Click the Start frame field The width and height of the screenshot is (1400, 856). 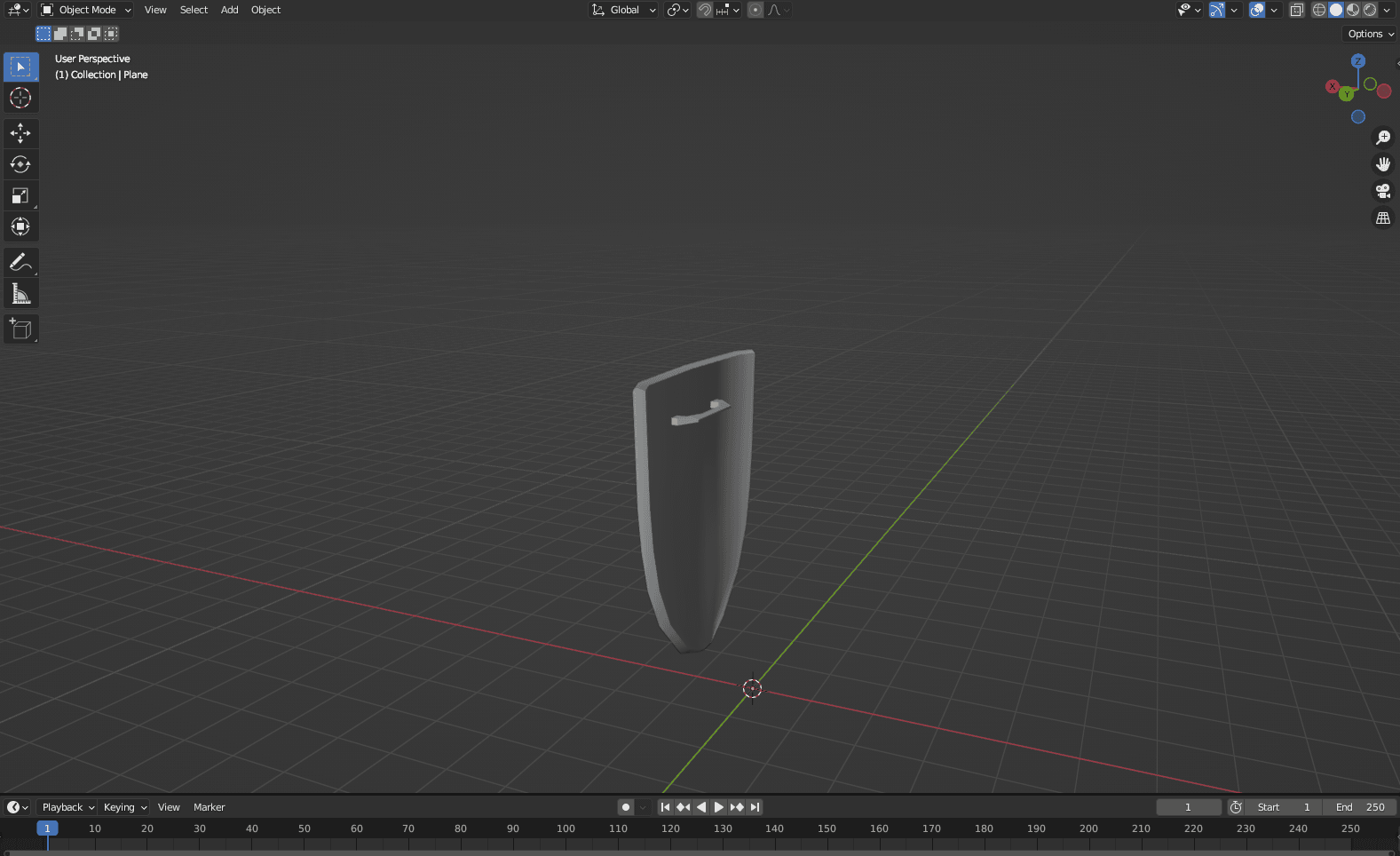(x=1284, y=807)
